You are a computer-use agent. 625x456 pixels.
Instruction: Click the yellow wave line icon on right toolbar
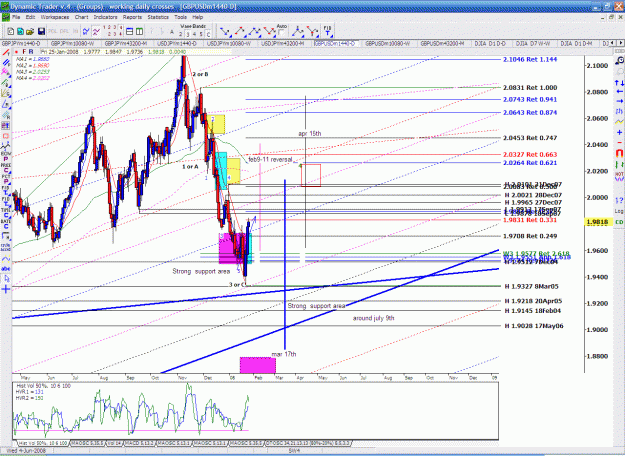(619, 121)
